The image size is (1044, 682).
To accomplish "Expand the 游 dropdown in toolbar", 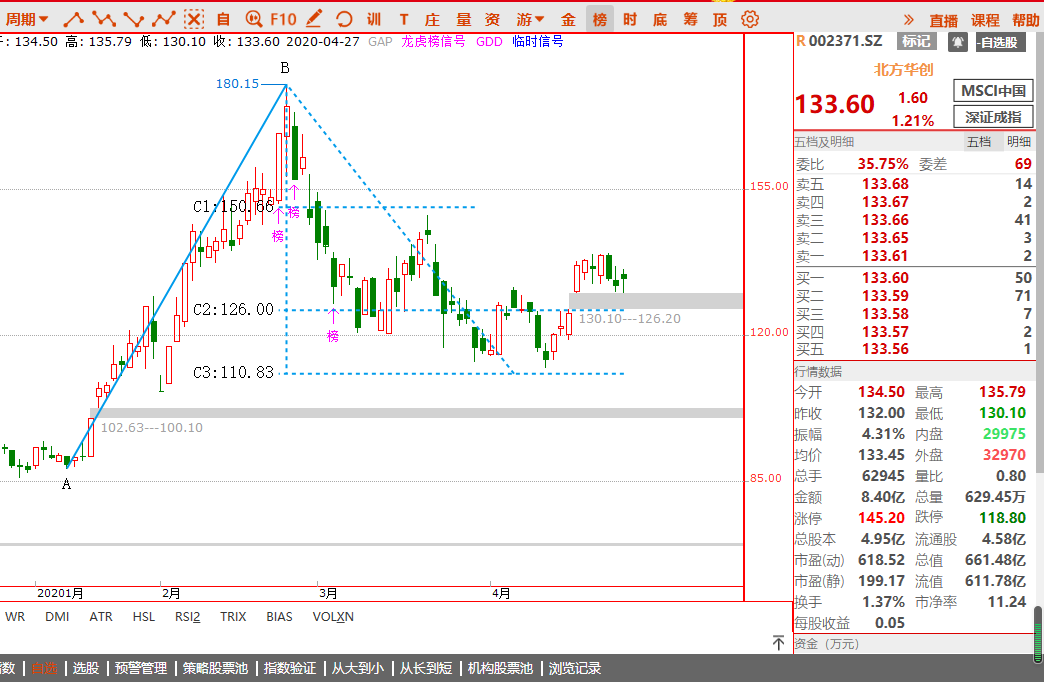I will [530, 19].
